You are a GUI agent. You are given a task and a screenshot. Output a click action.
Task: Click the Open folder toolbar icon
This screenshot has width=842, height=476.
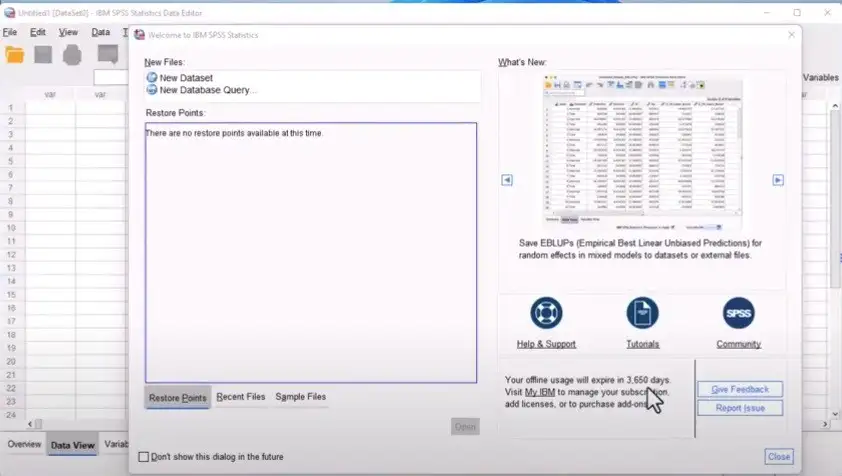click(x=15, y=55)
